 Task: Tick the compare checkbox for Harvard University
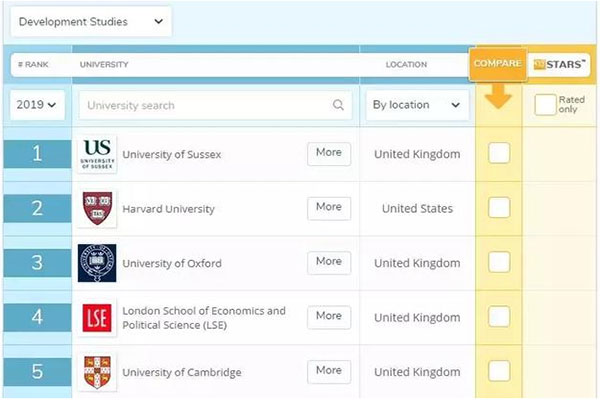[498, 208]
